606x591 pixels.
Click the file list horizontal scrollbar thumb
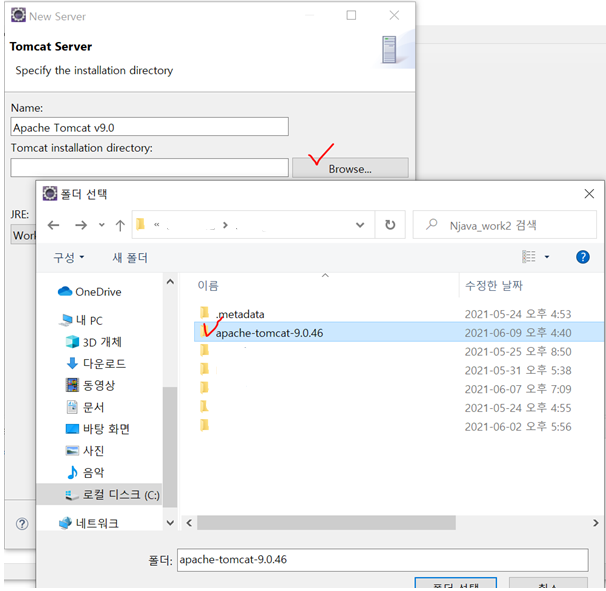(326, 523)
